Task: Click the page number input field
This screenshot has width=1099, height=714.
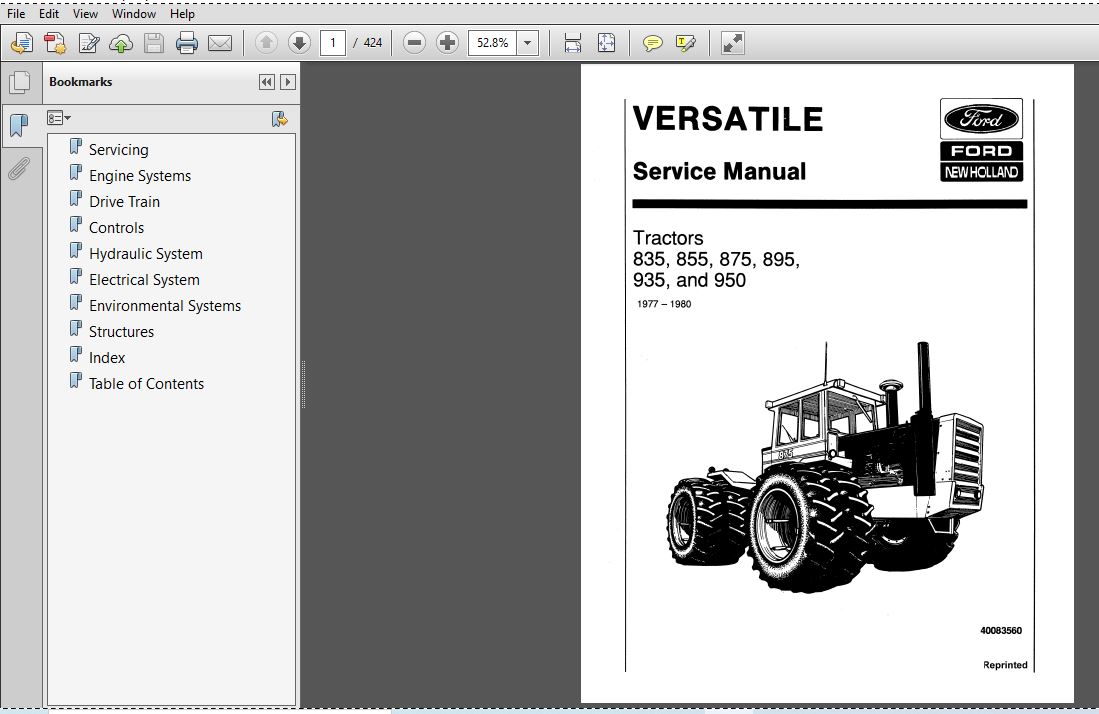Action: (333, 43)
